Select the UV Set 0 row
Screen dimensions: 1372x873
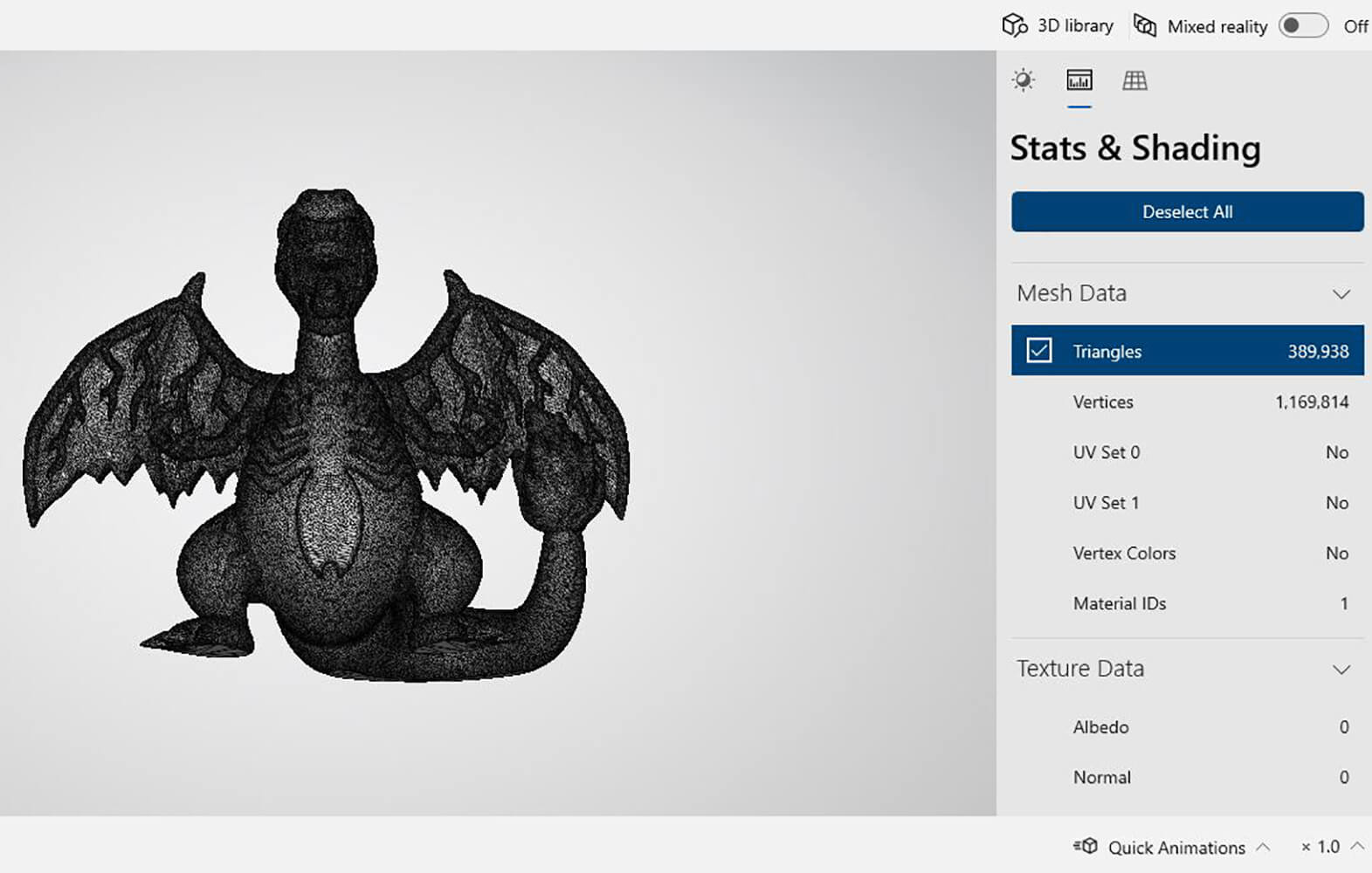coord(1187,452)
